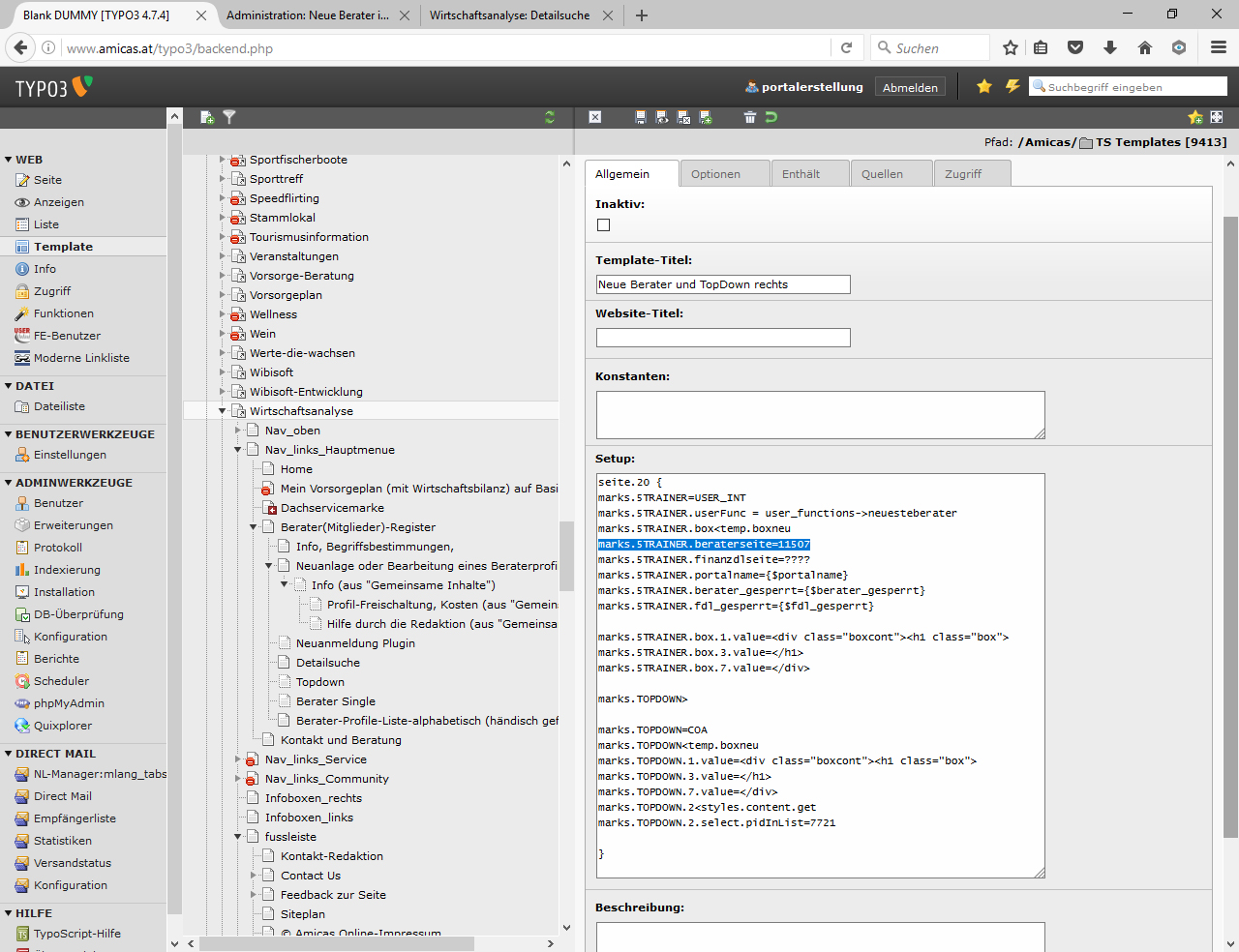Open the browser hamburger menu

pyautogui.click(x=1219, y=47)
